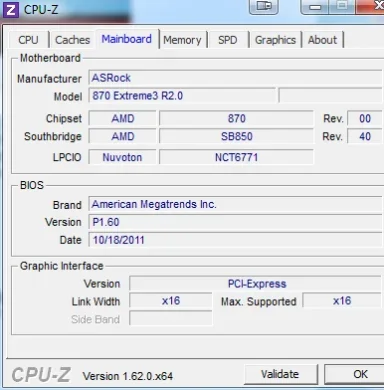
Task: Click the Southbridge Rev. value 40
Action: (365, 136)
